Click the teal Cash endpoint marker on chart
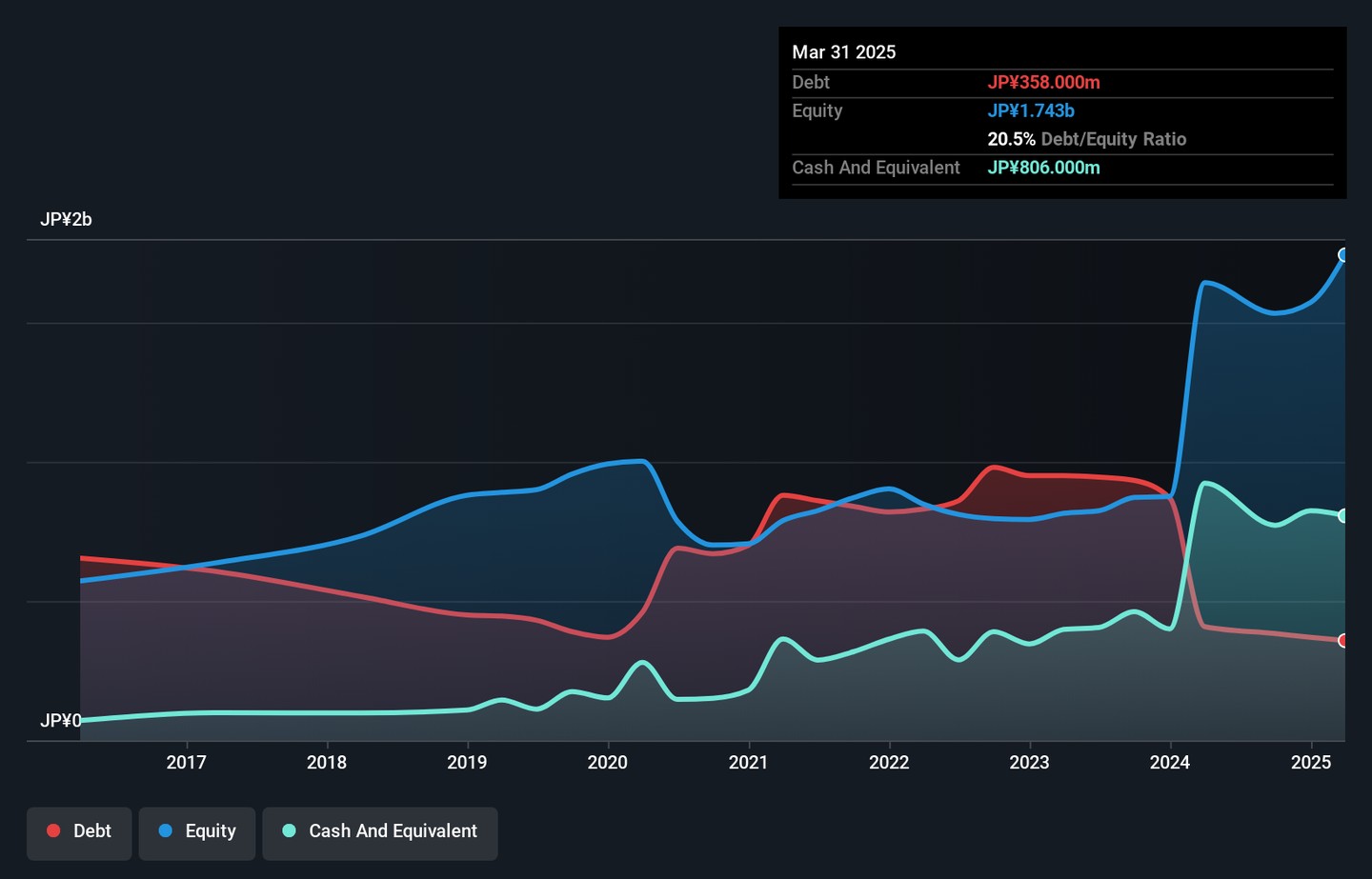 click(1343, 516)
